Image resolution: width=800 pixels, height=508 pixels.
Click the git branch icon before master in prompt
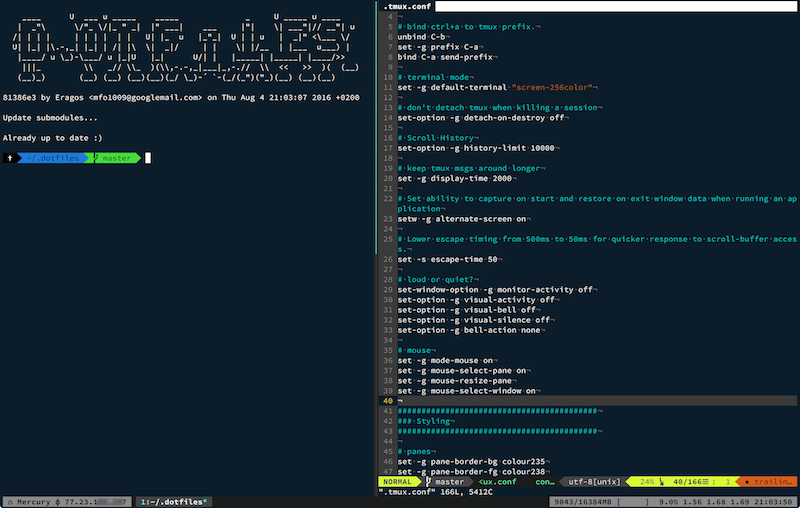pyautogui.click(x=97, y=158)
